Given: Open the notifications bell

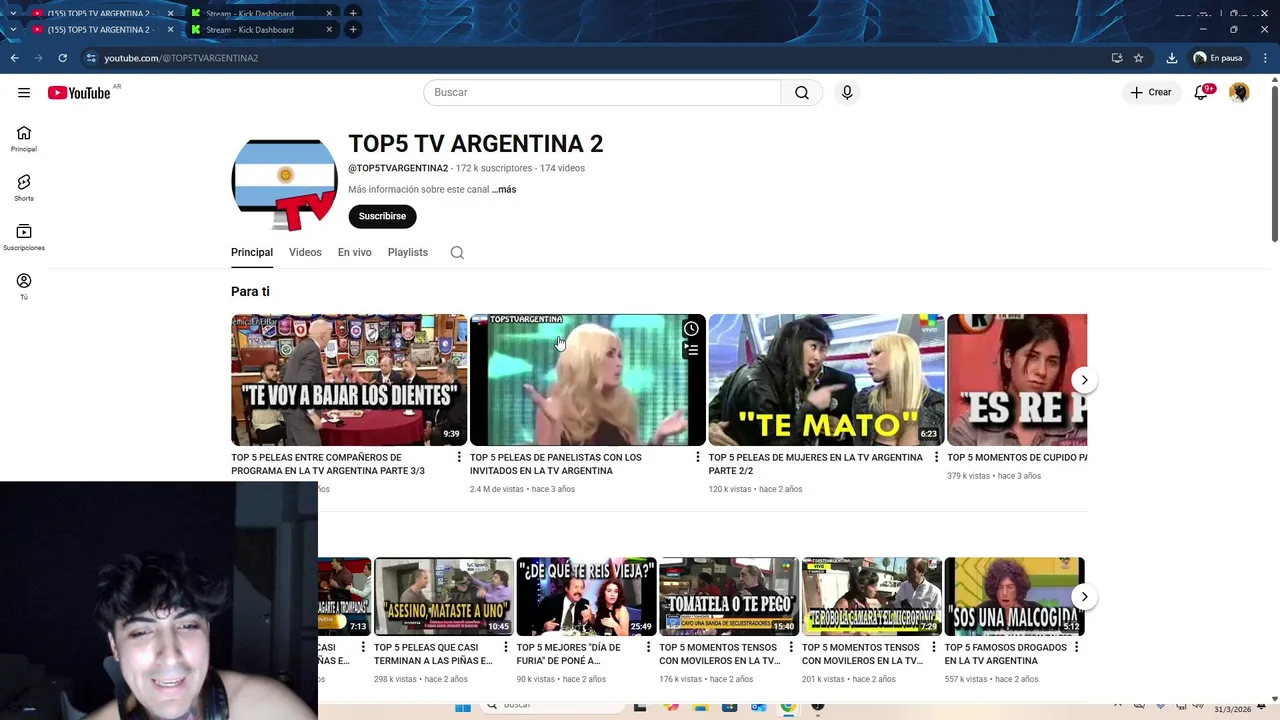Looking at the screenshot, I should coord(1201,93).
